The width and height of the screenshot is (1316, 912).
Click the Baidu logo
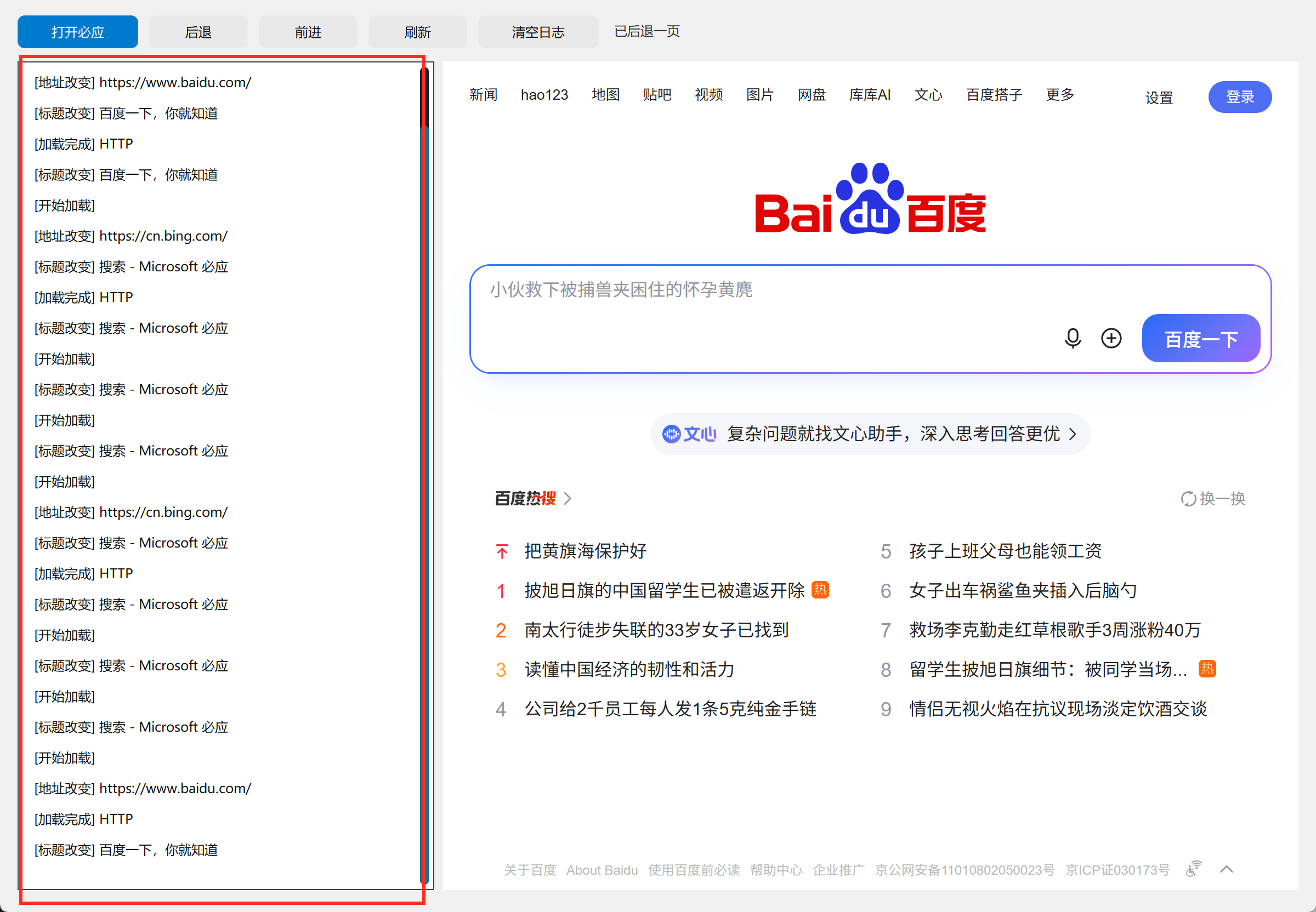(870, 198)
